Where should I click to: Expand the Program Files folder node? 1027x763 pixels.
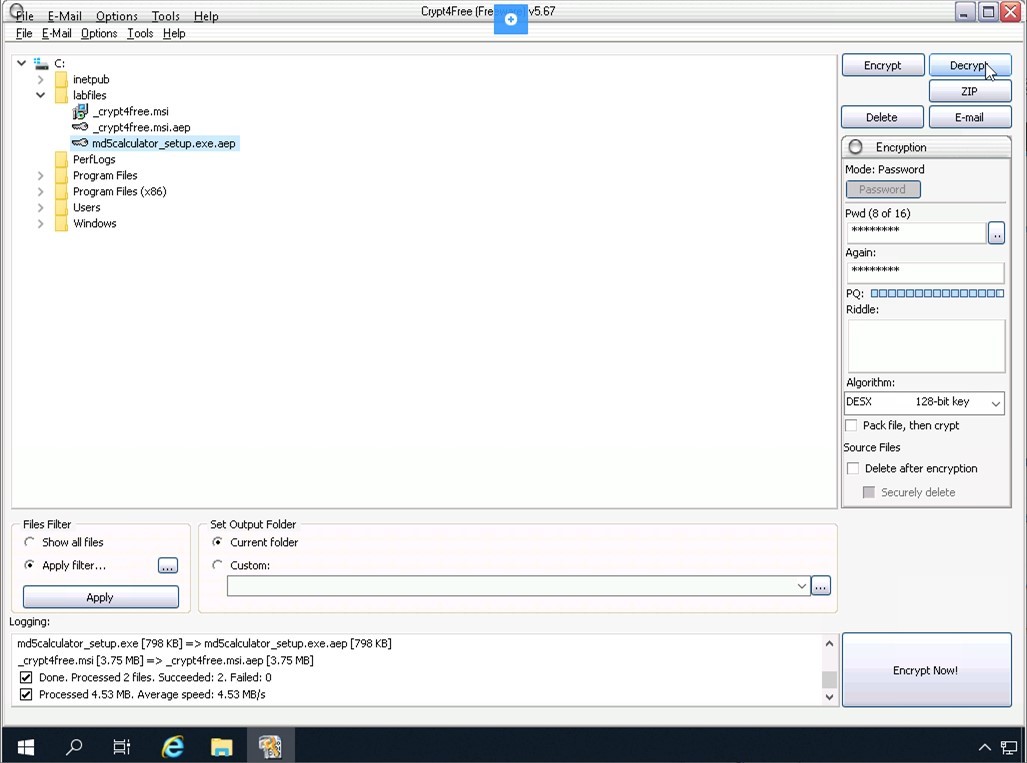tap(40, 176)
